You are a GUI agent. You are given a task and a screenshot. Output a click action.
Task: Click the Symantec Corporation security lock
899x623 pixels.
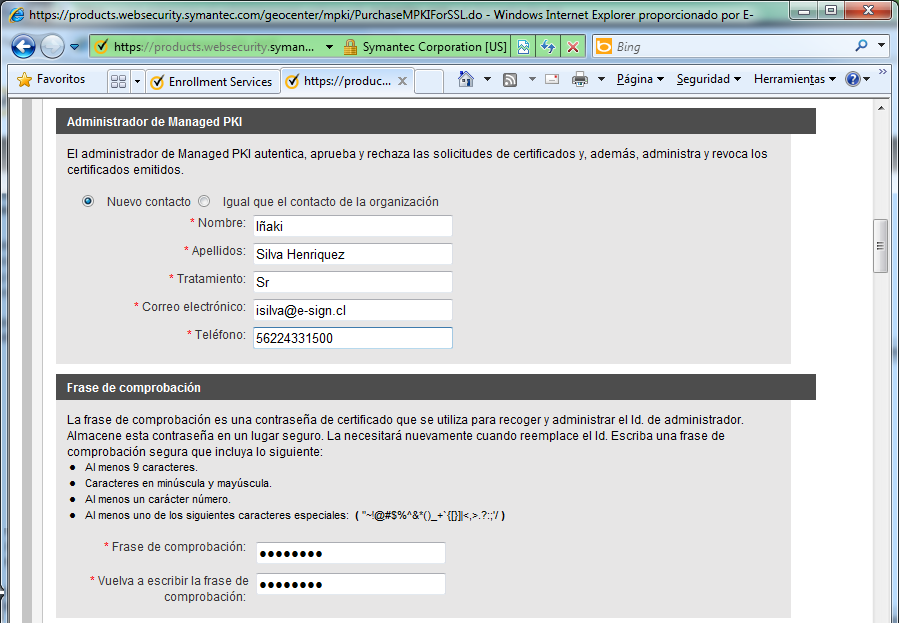coord(350,47)
